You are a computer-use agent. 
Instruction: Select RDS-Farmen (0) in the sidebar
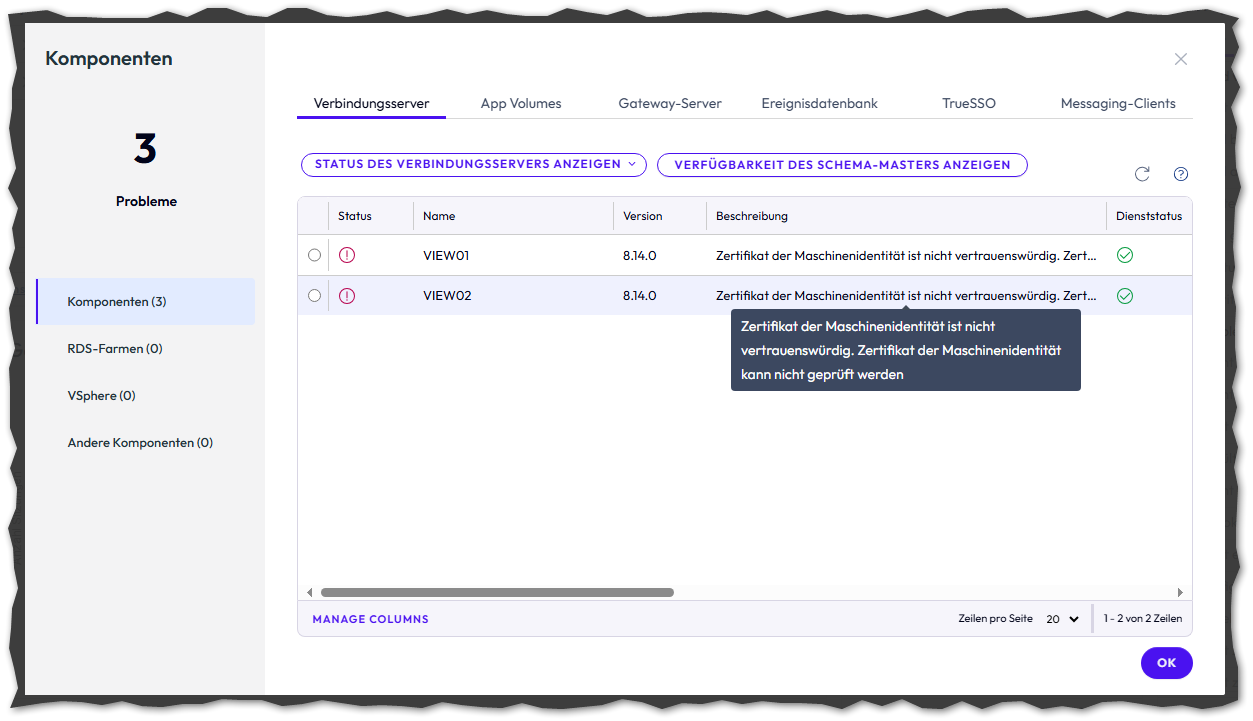[x=115, y=349]
